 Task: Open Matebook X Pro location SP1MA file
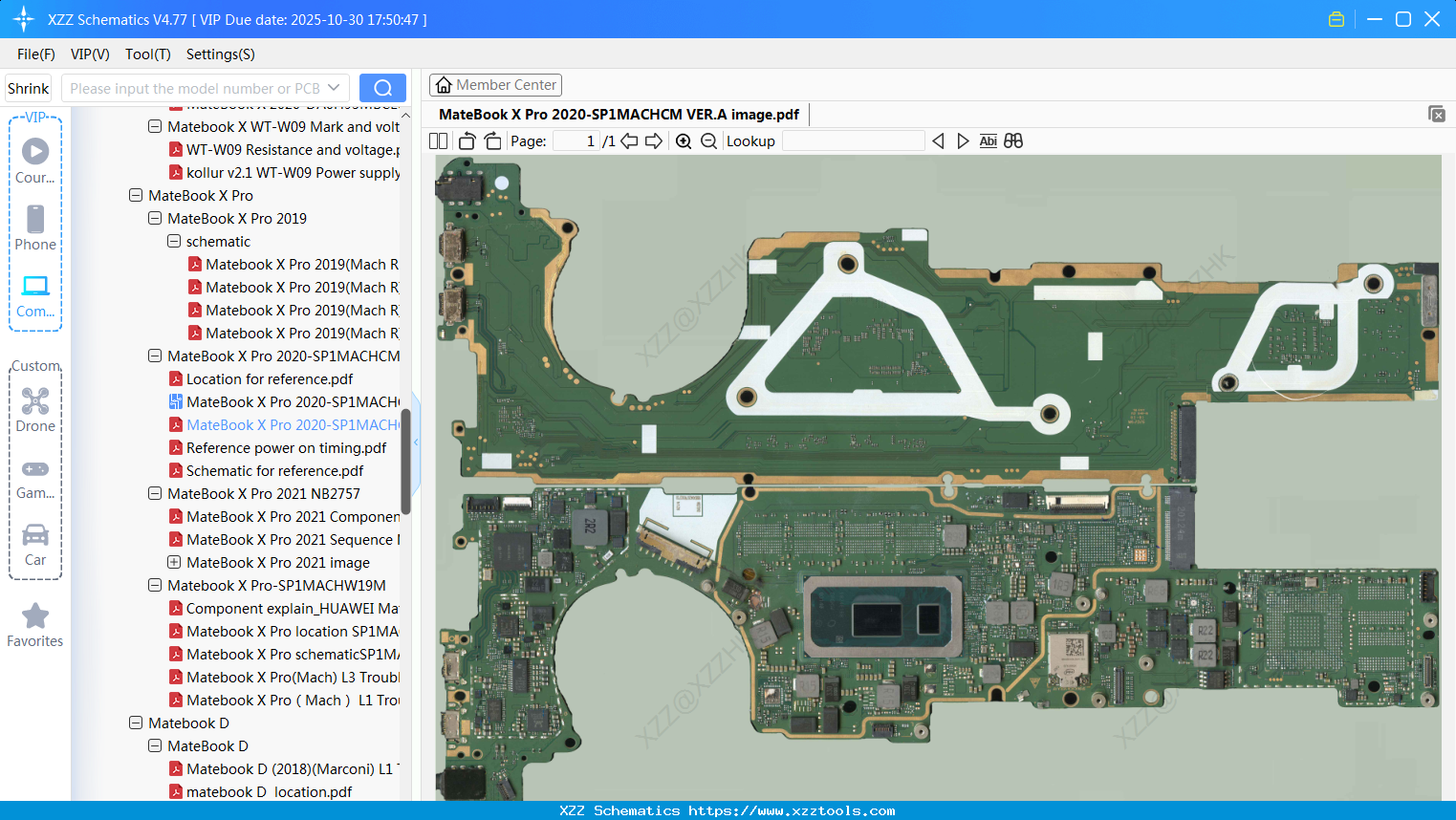point(285,631)
